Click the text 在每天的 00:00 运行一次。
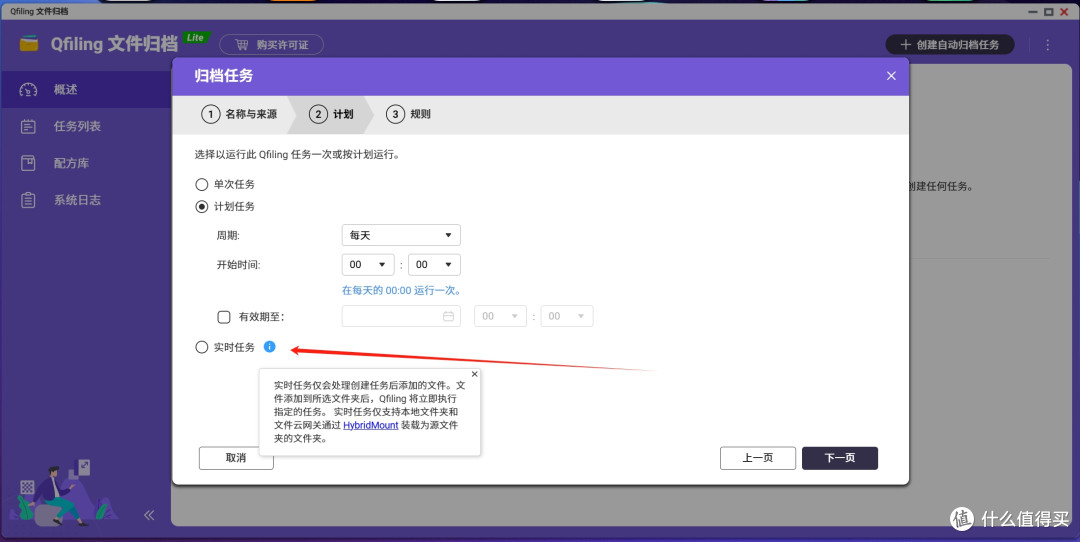 [x=402, y=291]
